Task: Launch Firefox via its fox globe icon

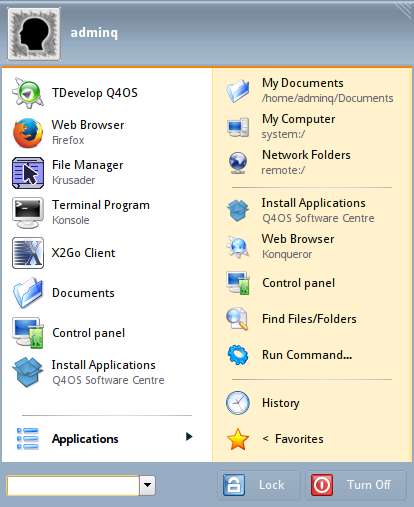Action: (28, 133)
